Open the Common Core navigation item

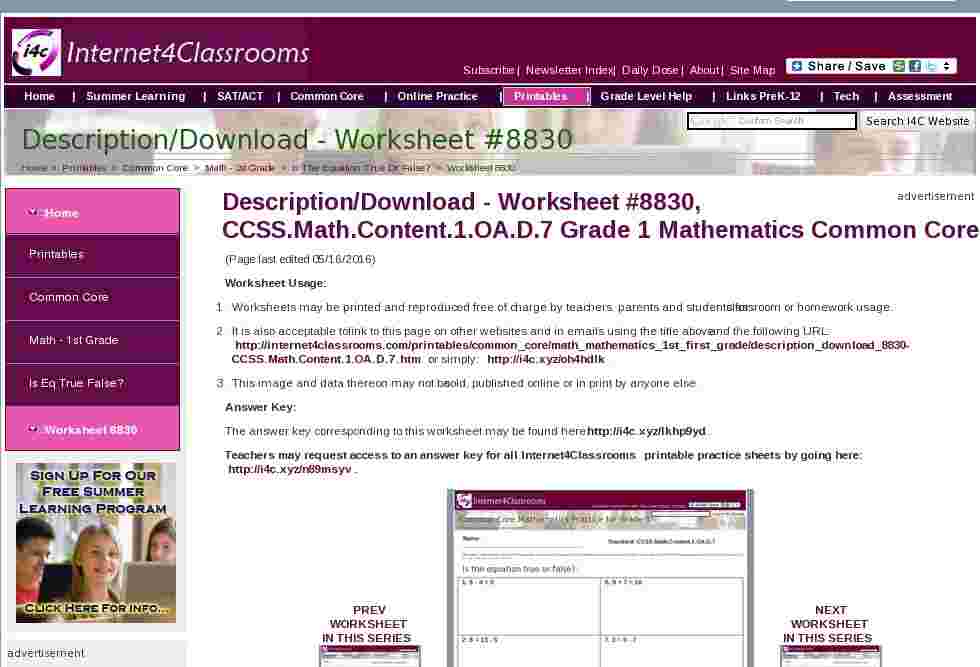tap(327, 96)
